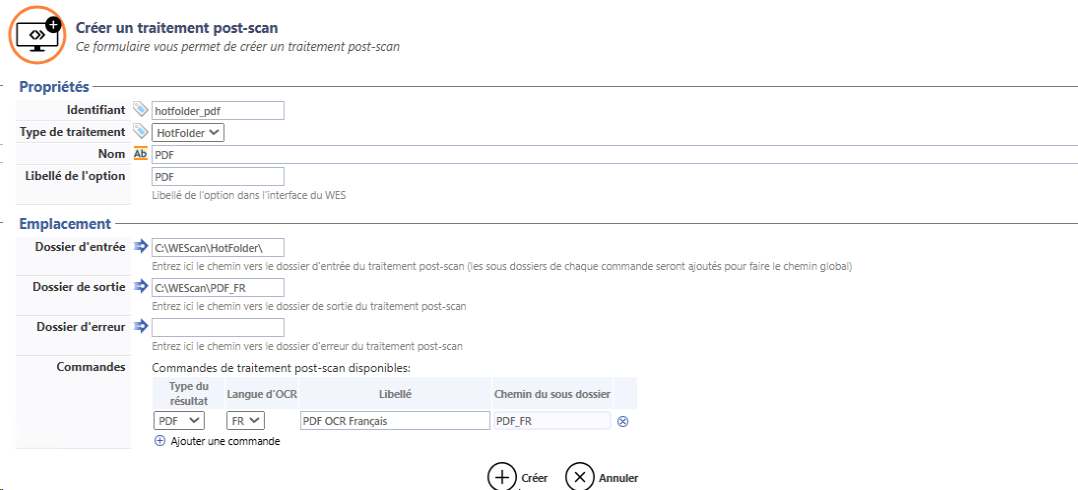The image size is (1078, 490).
Task: Open the Type du résultat PDF dropdown
Action: pyautogui.click(x=179, y=421)
